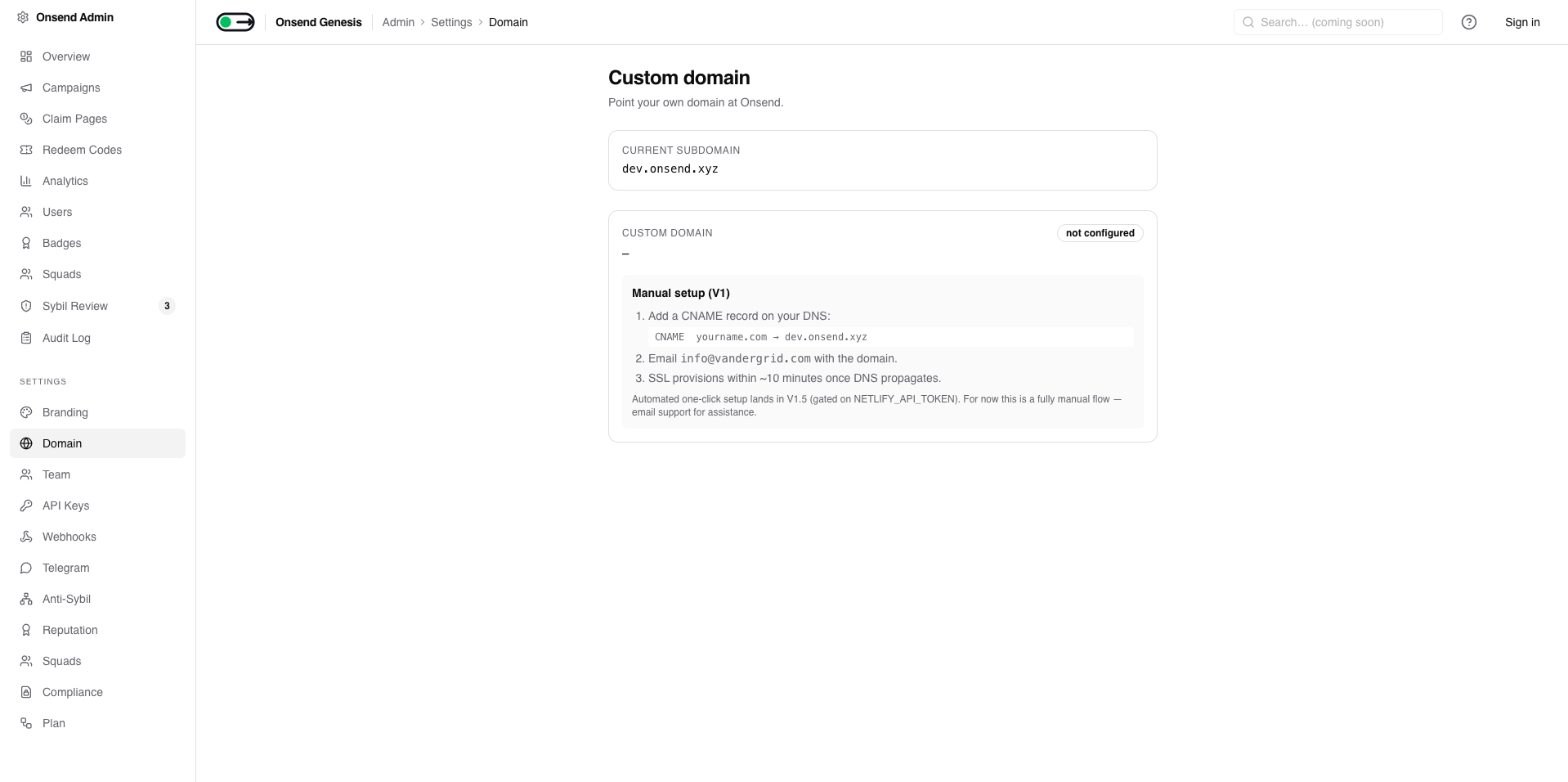This screenshot has width=1568, height=782.
Task: Open Compliance settings page
Action: pos(97,692)
